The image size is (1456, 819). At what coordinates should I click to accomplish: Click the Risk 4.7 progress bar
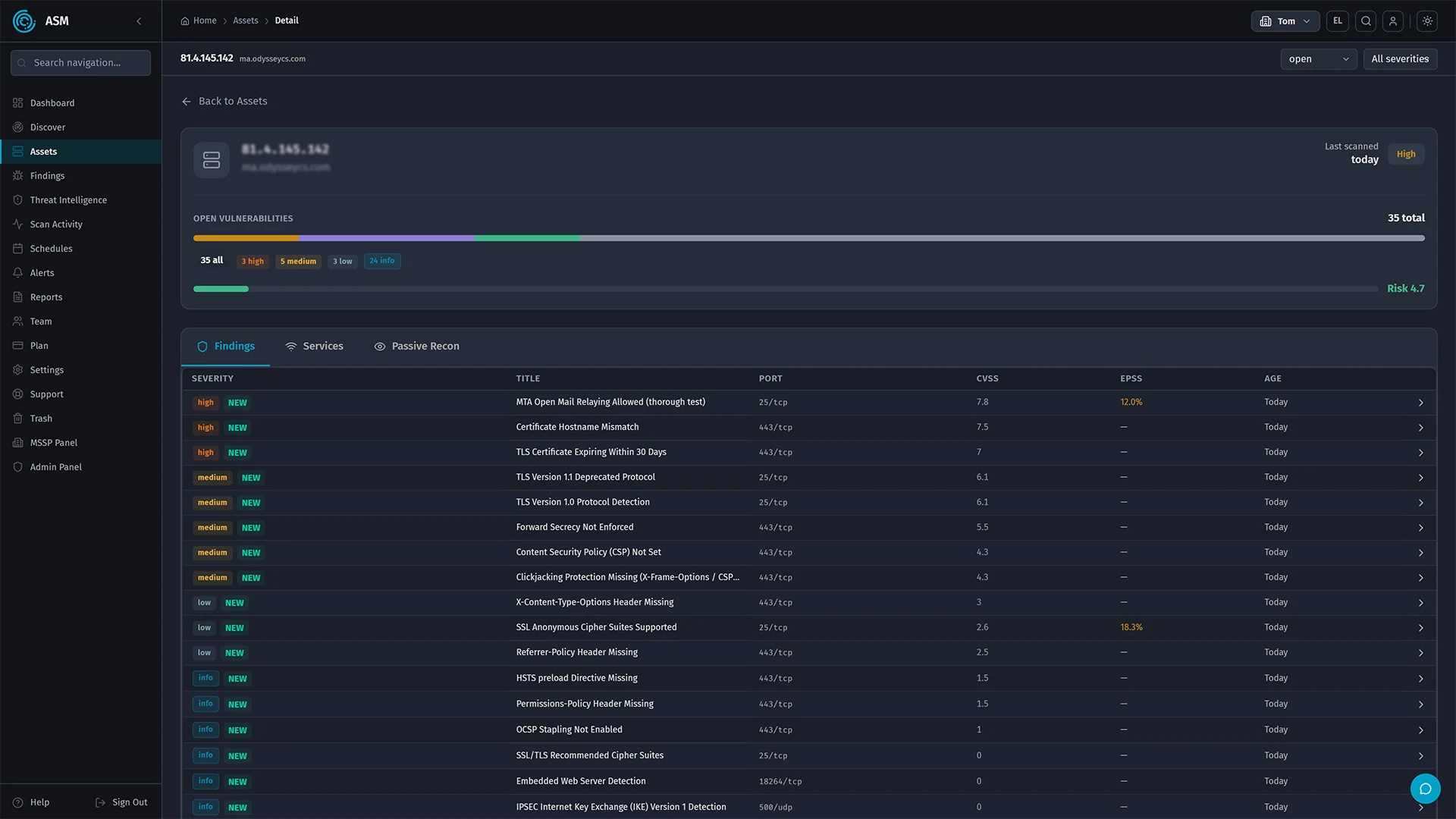pyautogui.click(x=786, y=289)
